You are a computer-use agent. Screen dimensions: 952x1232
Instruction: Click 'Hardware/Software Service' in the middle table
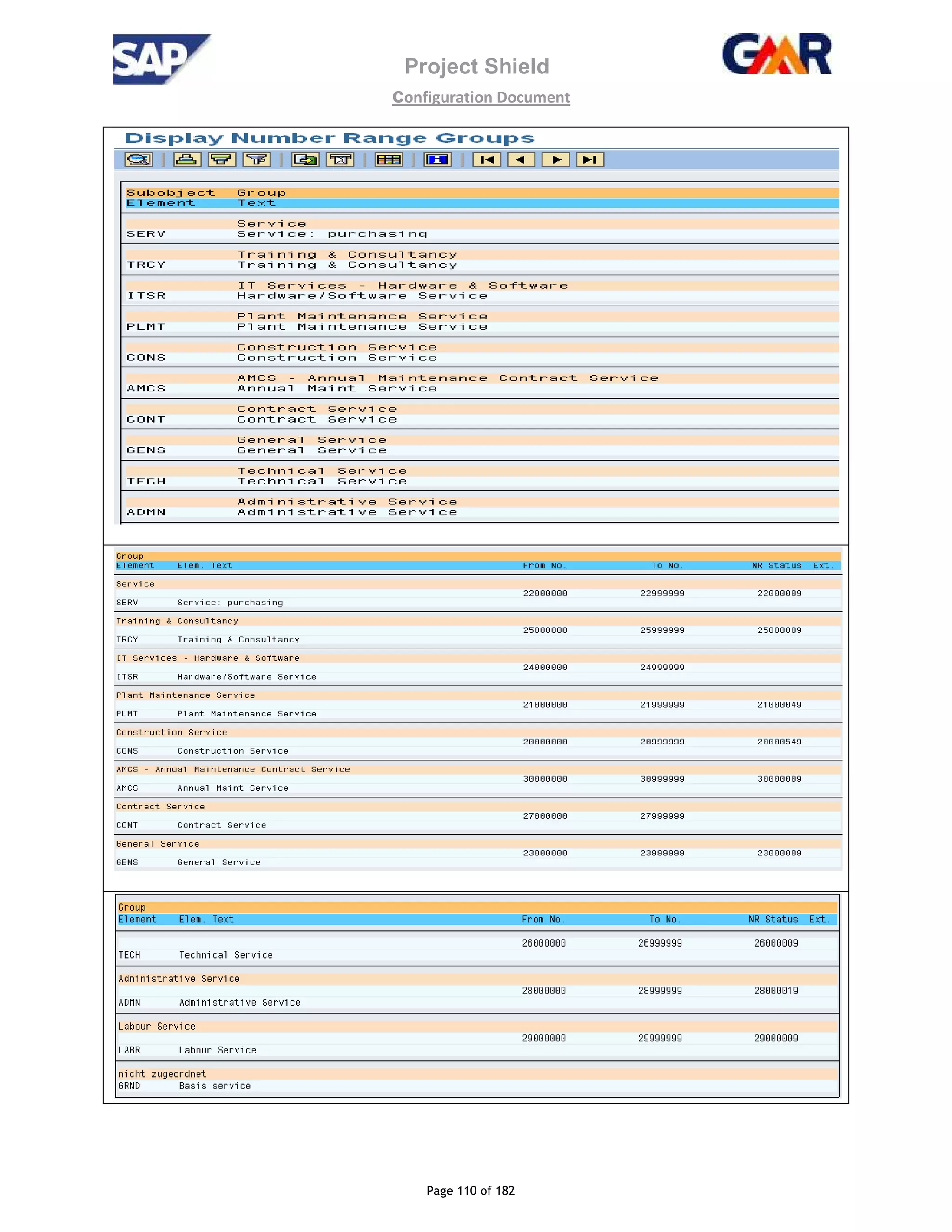[247, 677]
